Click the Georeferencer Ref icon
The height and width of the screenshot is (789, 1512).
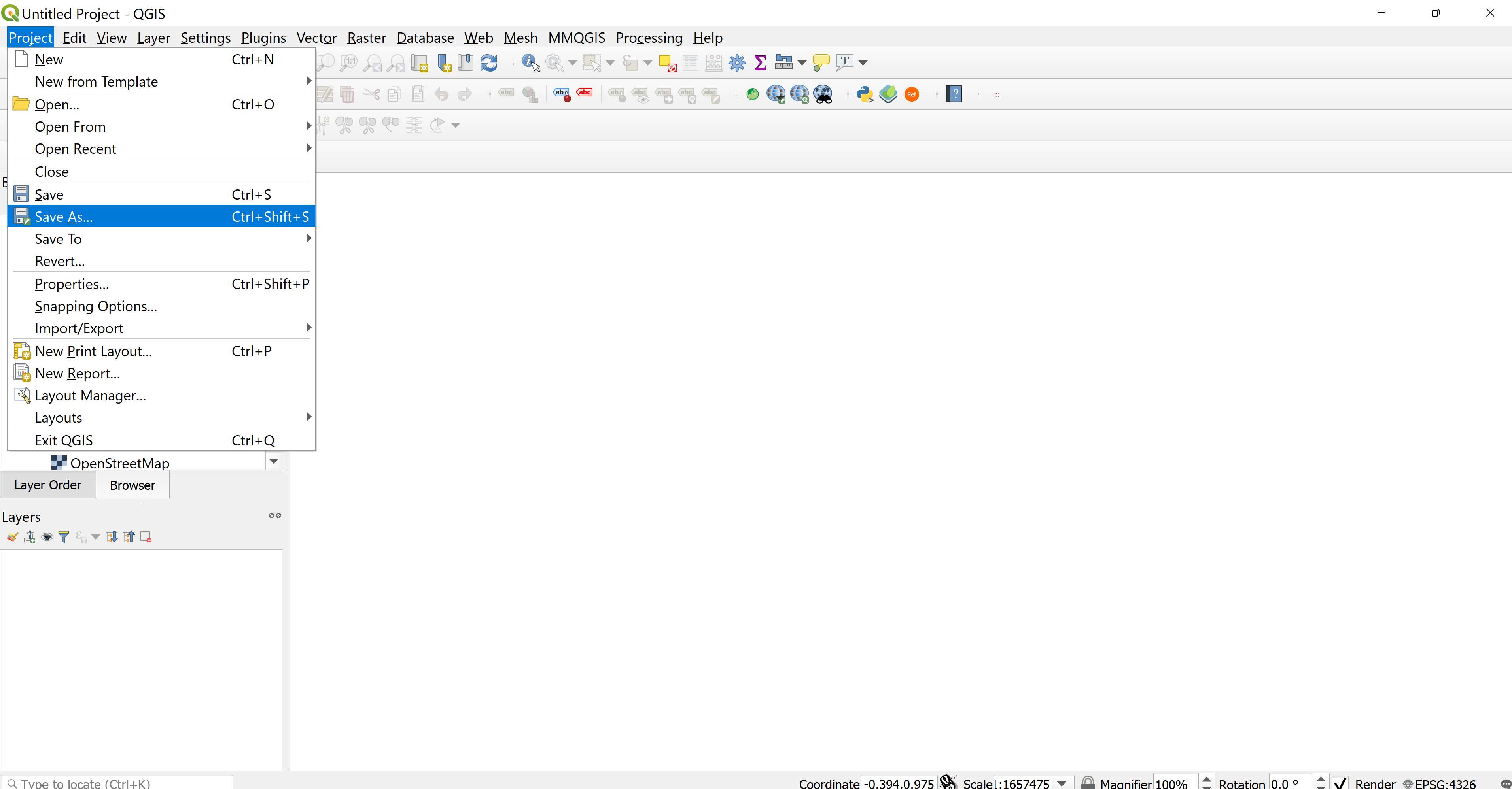coord(912,94)
